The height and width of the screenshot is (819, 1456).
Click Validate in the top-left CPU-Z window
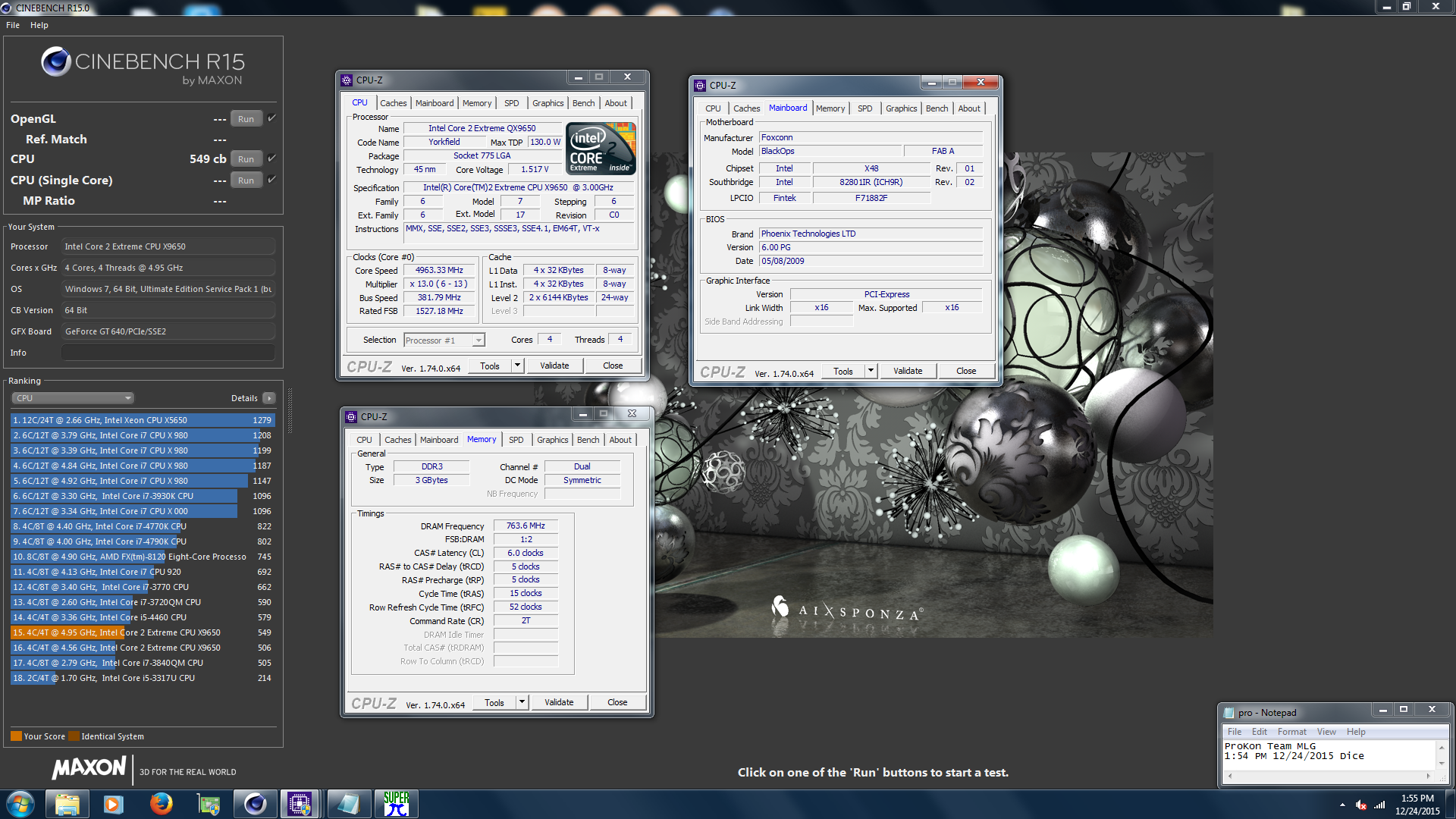pyautogui.click(x=554, y=366)
